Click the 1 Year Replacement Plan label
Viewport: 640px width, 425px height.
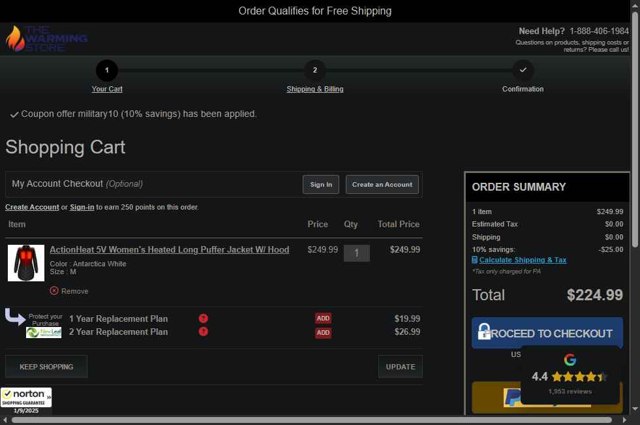click(x=118, y=318)
